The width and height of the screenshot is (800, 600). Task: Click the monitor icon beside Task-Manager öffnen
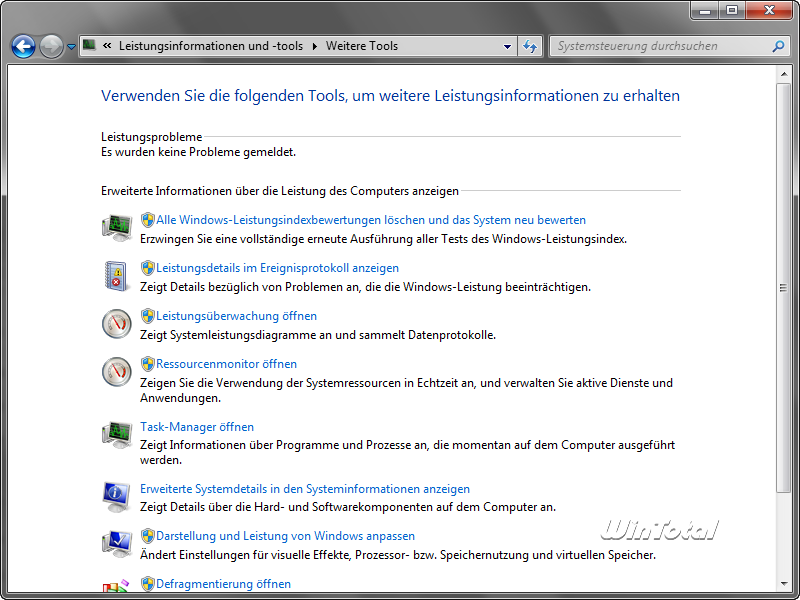[117, 435]
